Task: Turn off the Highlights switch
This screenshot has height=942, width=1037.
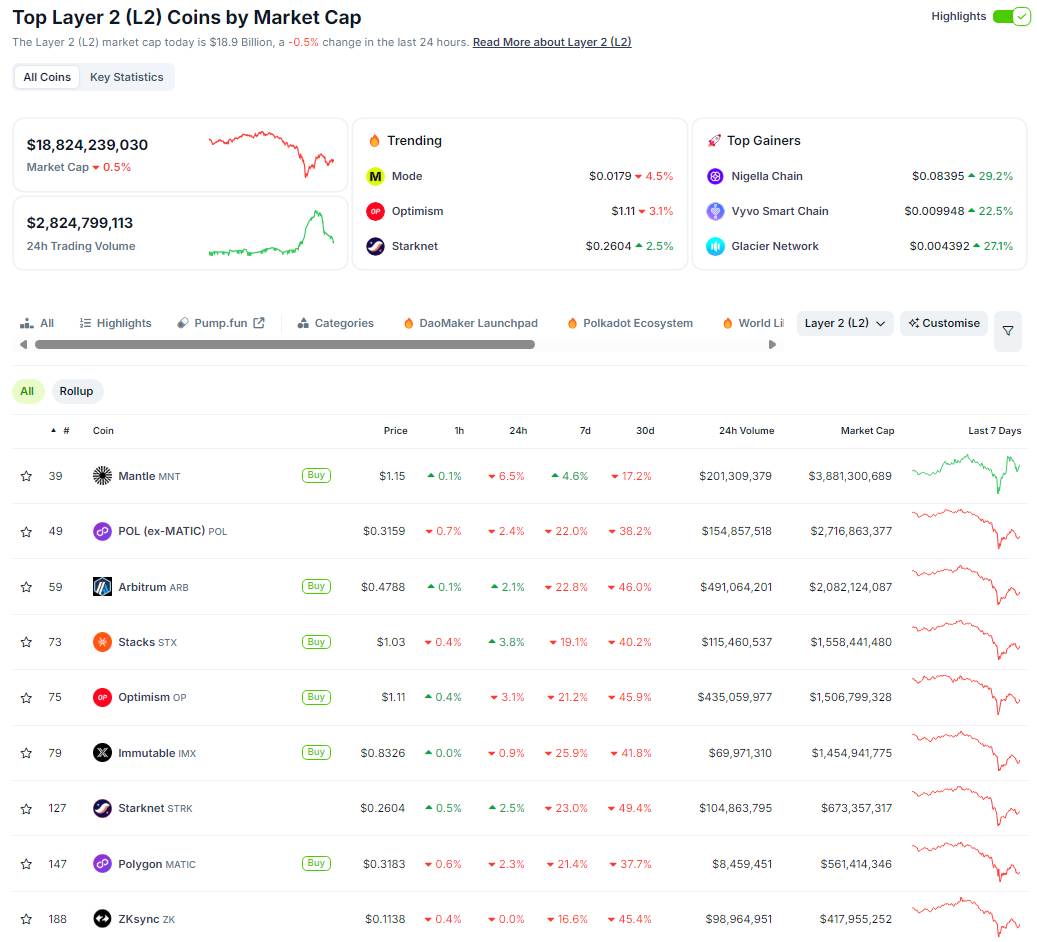Action: pos(1011,17)
